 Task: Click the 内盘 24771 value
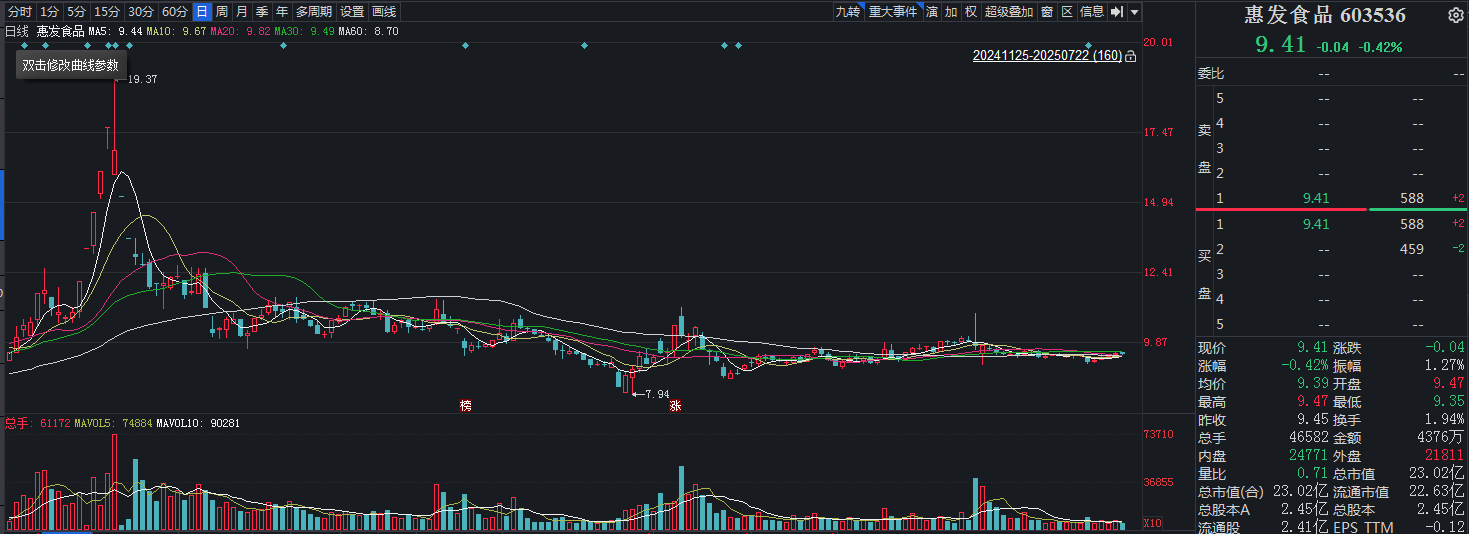coord(1309,455)
